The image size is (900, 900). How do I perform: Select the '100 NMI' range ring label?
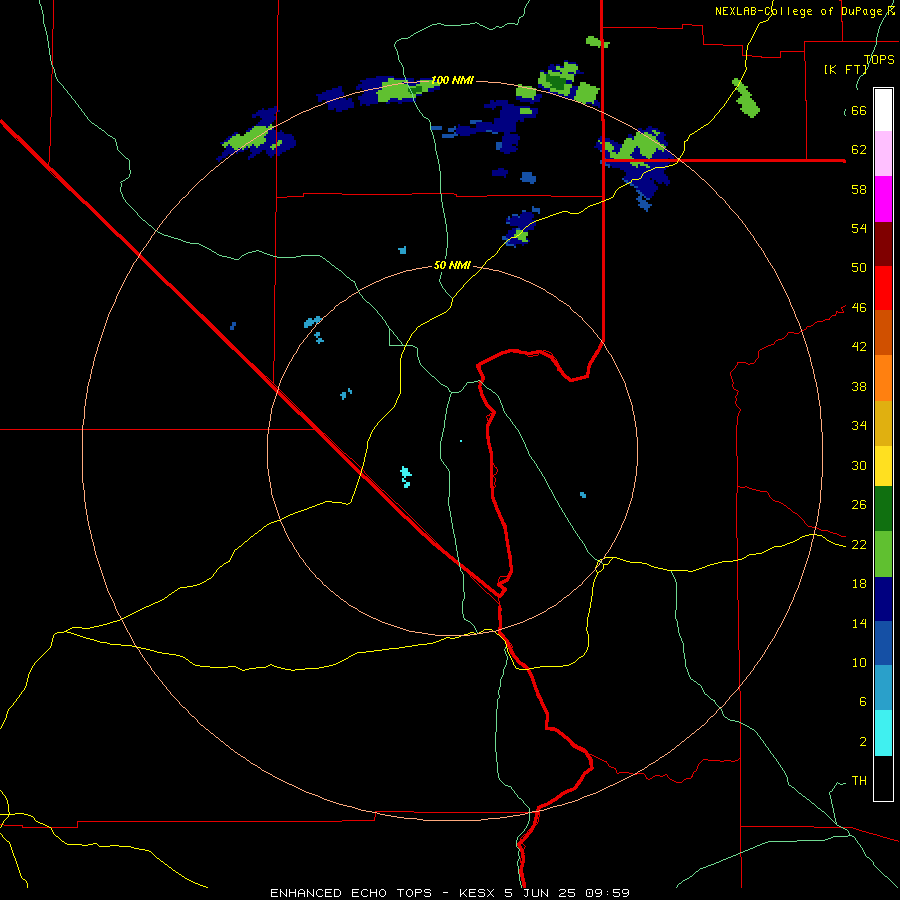pos(452,80)
